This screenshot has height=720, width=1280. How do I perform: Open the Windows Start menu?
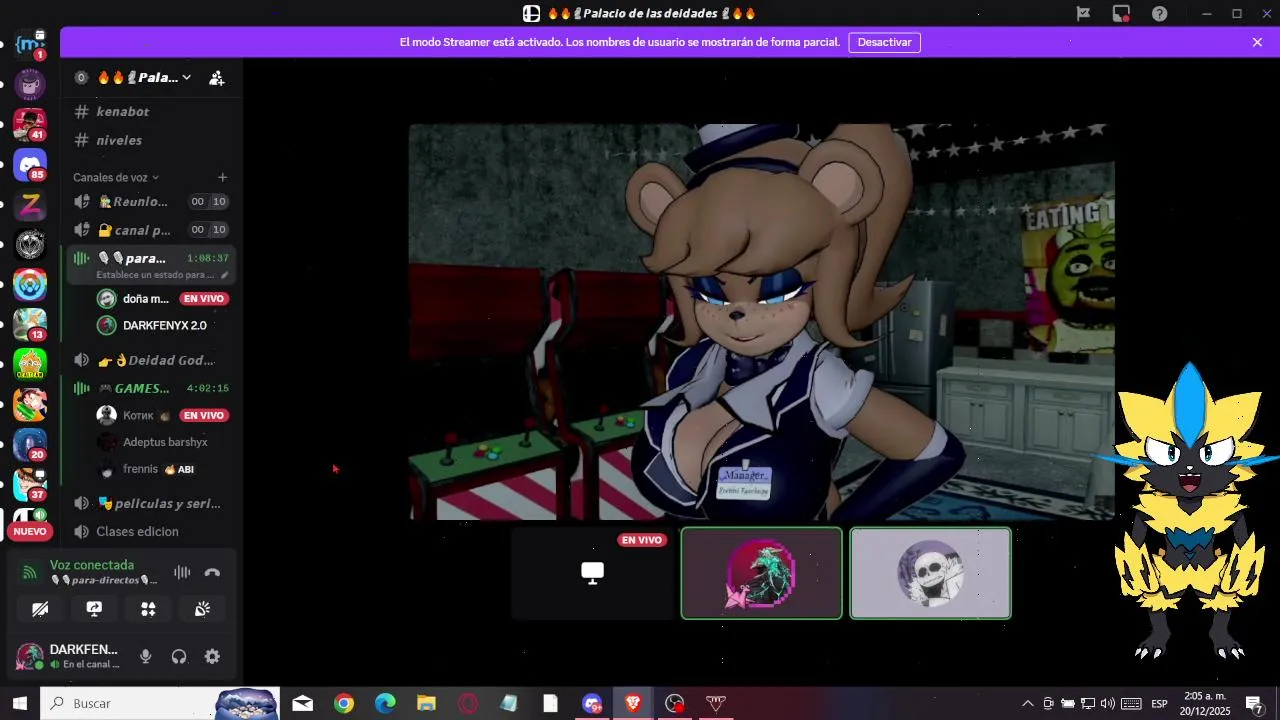[20, 704]
